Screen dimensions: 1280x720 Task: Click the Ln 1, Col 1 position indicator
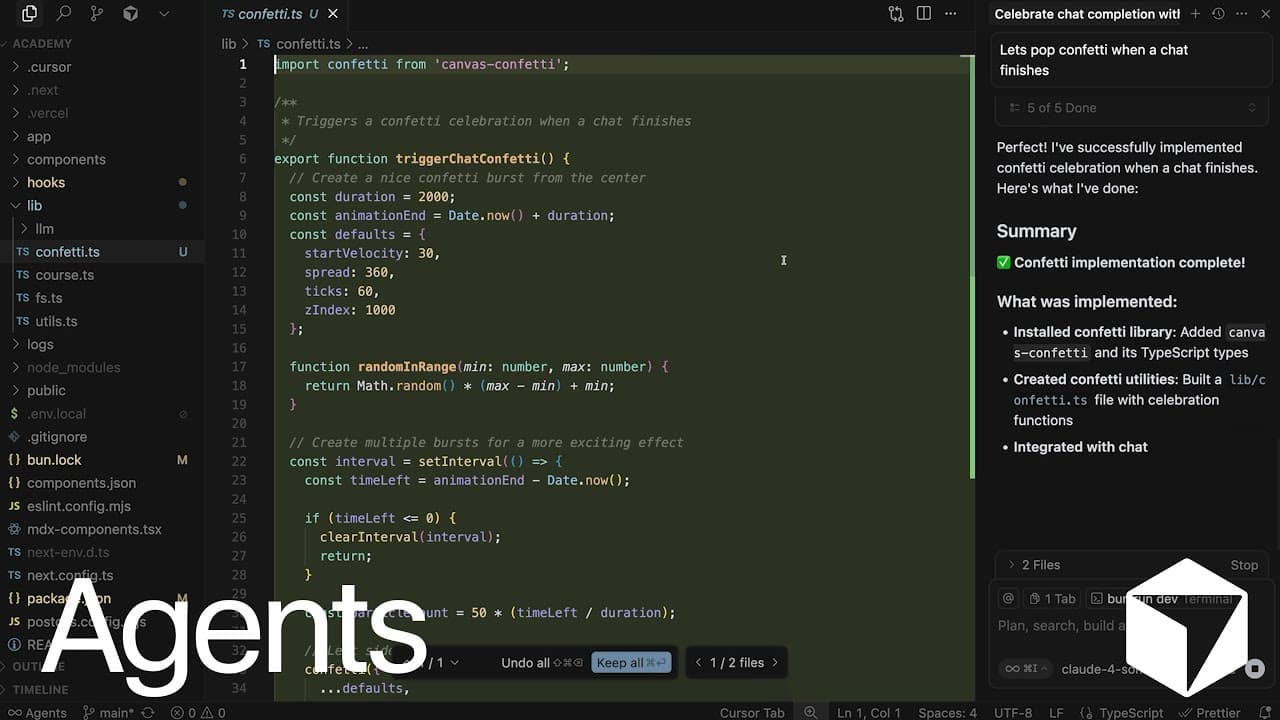(869, 713)
